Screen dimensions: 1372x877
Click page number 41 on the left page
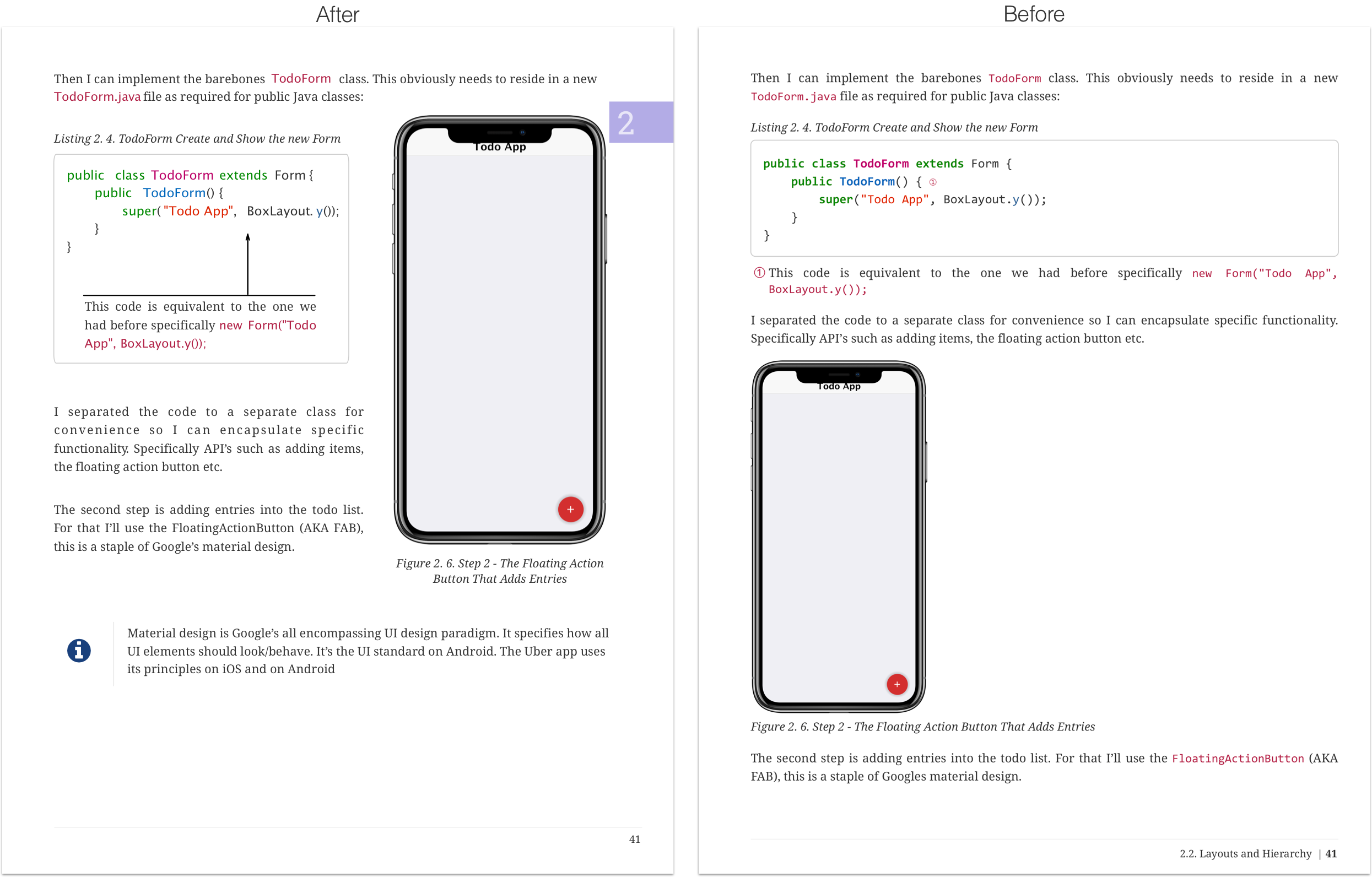click(634, 839)
